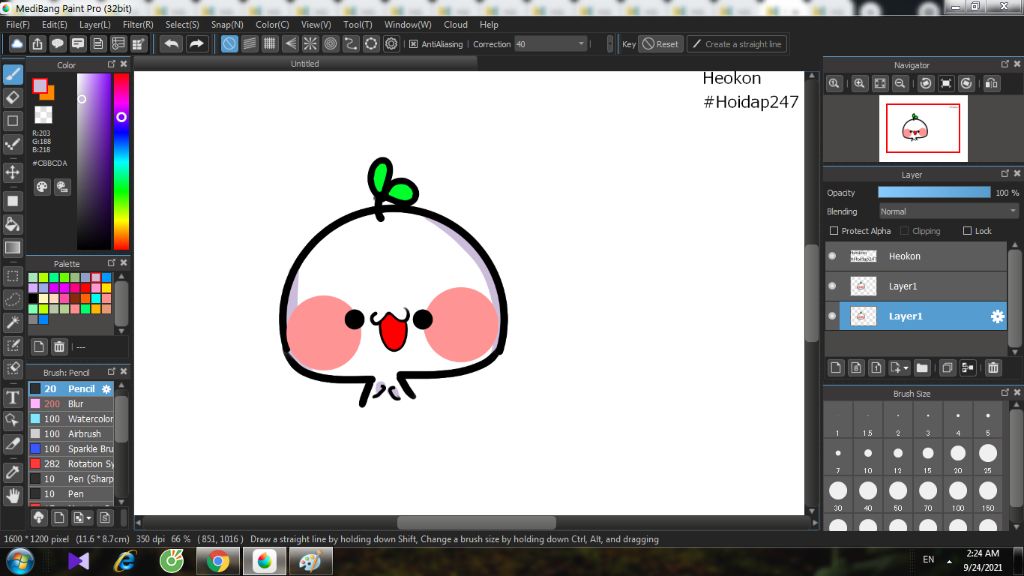Open the Select menu
This screenshot has height=576, width=1024.
point(182,25)
